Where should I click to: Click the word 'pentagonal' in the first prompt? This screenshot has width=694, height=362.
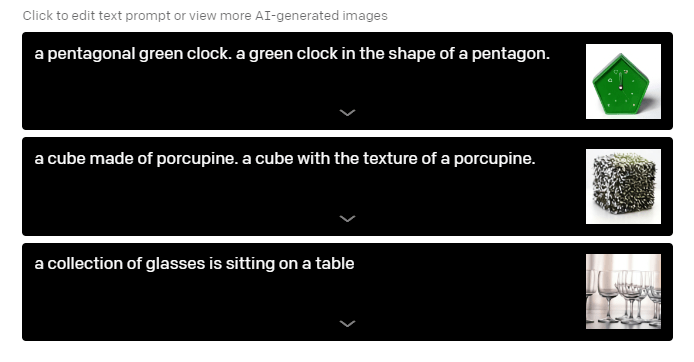91,54
